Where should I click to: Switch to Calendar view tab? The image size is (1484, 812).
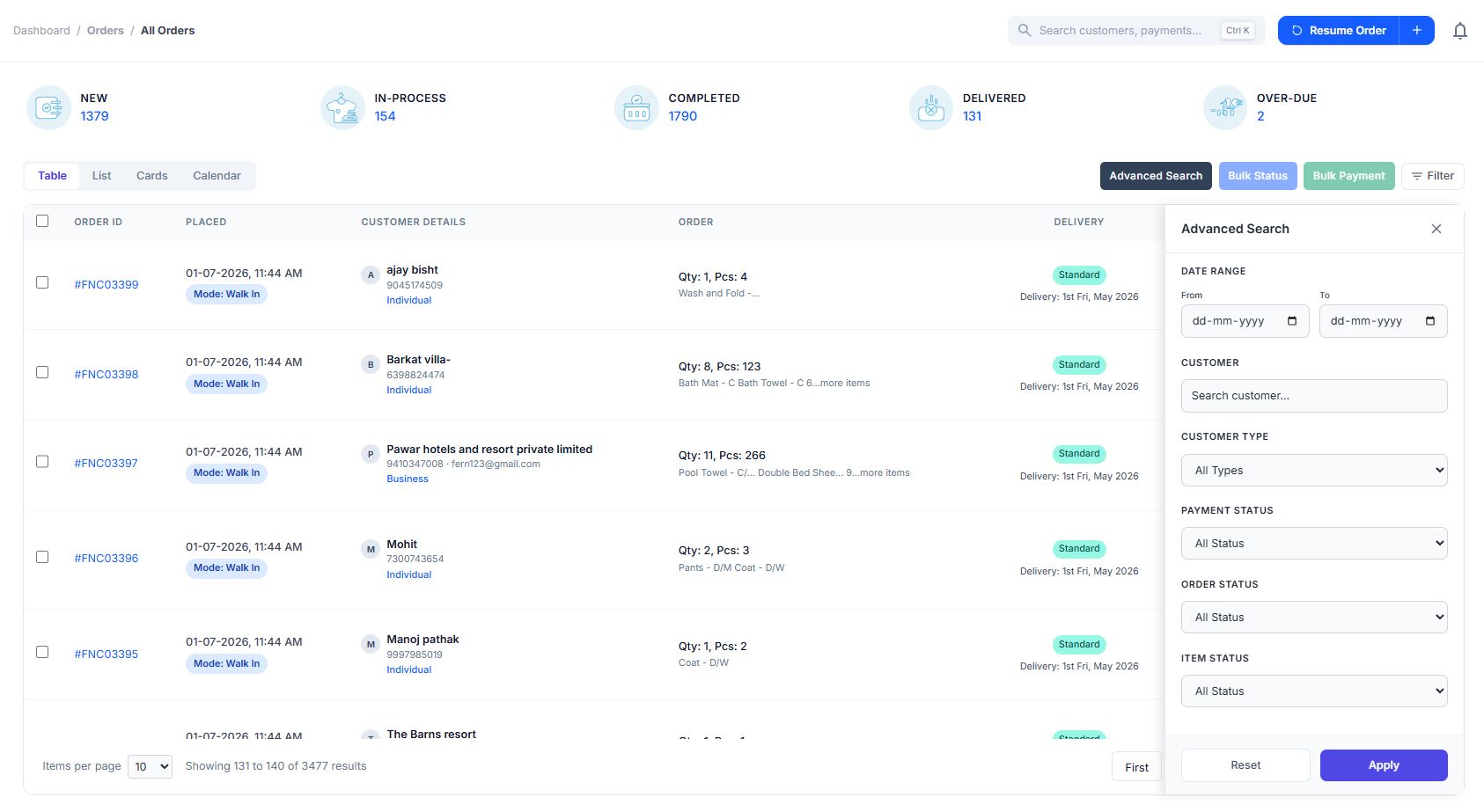pyautogui.click(x=217, y=176)
